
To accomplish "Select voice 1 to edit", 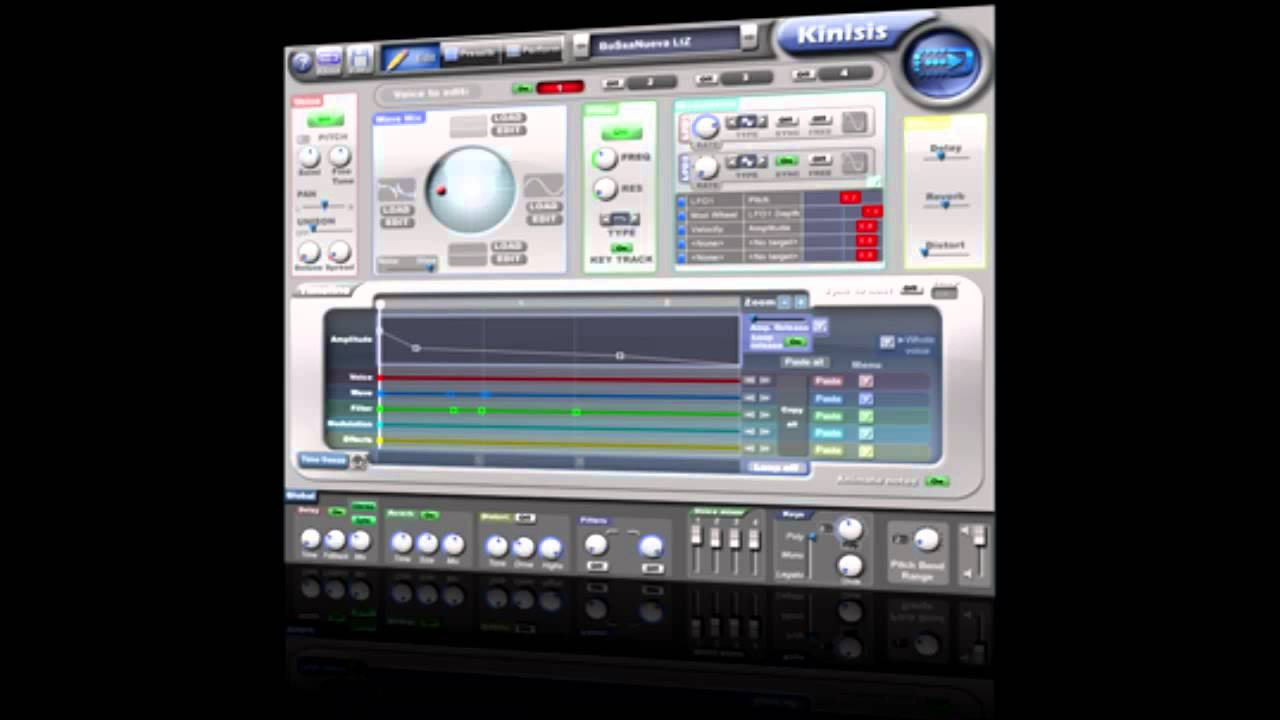I will (559, 87).
